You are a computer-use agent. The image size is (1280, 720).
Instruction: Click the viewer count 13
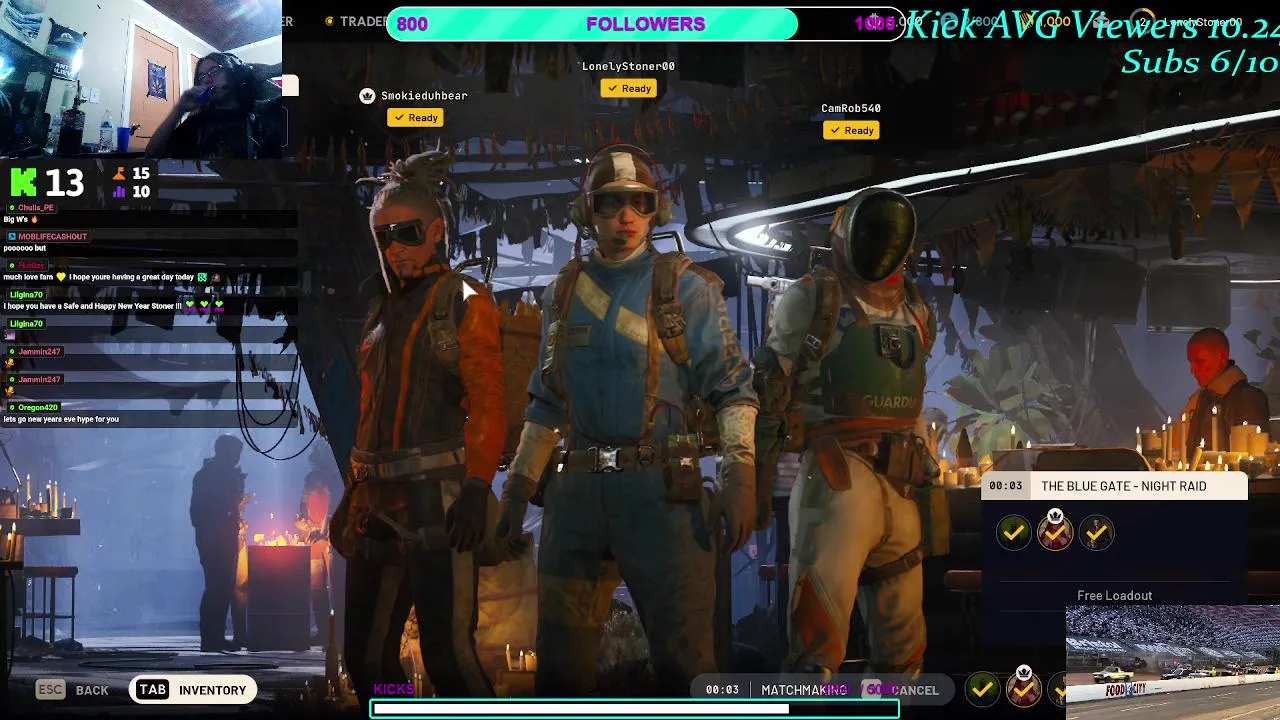64,183
